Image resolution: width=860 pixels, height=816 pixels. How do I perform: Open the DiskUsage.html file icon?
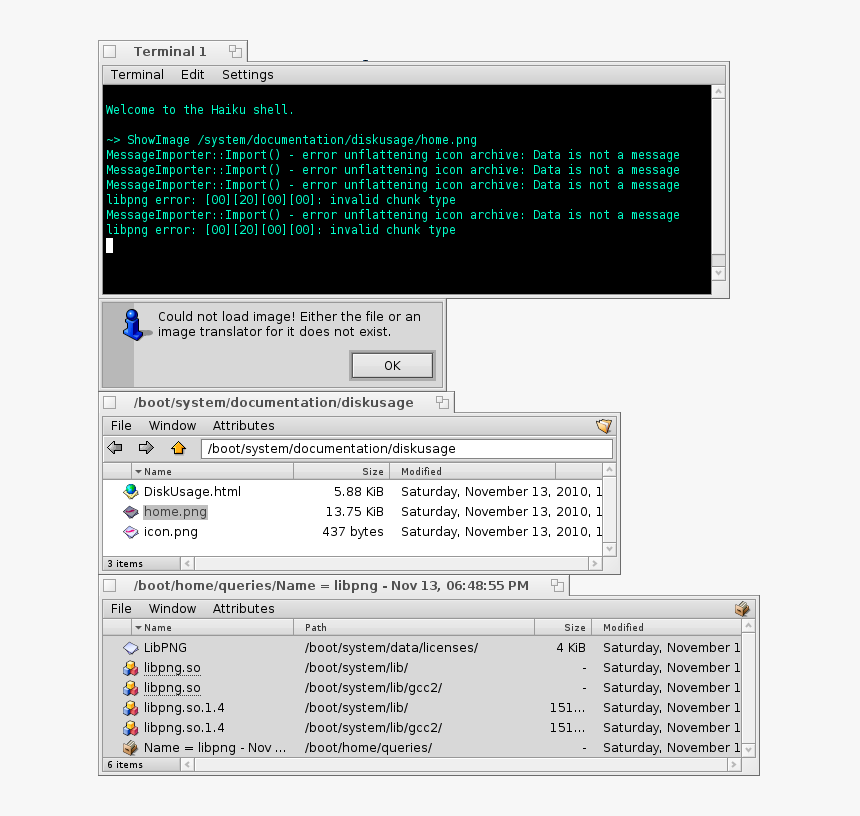coord(130,491)
